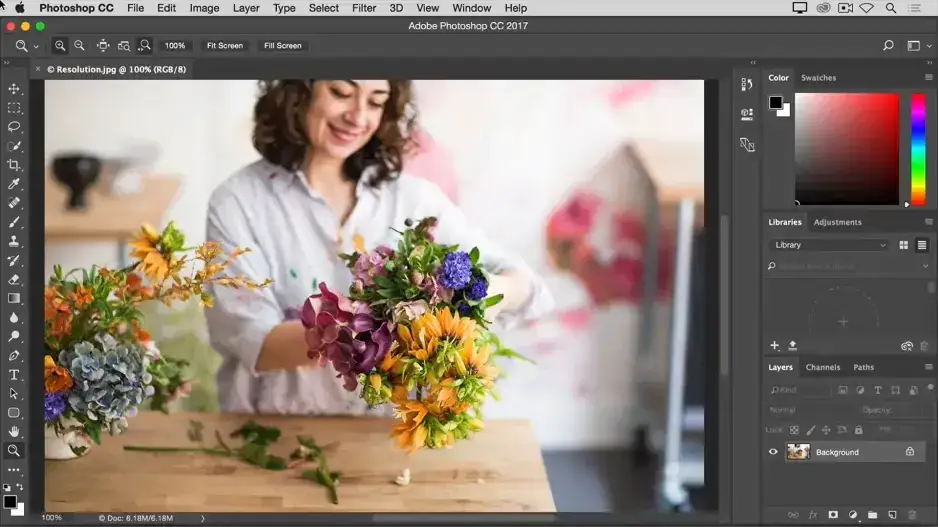Hide the Background layer via eye icon
The height and width of the screenshot is (527, 938).
(773, 452)
